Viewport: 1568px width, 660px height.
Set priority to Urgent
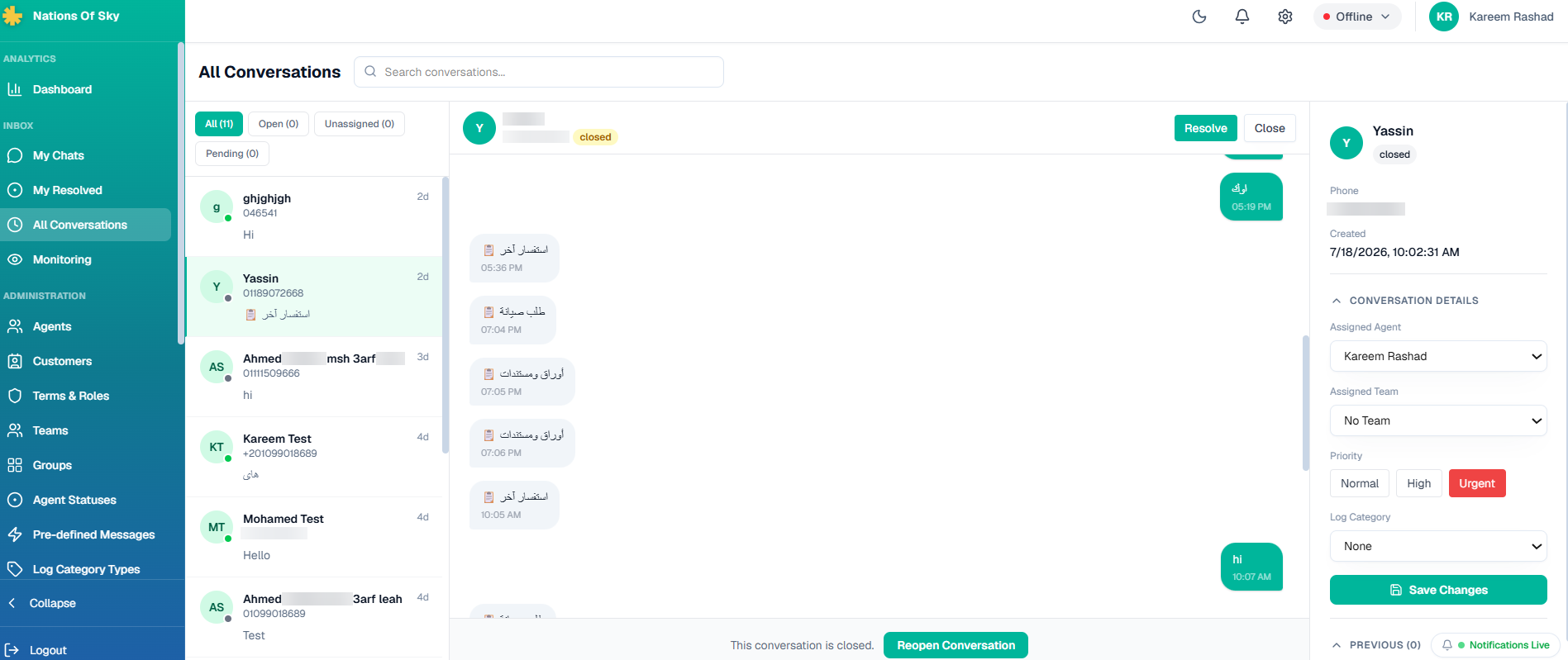tap(1477, 483)
